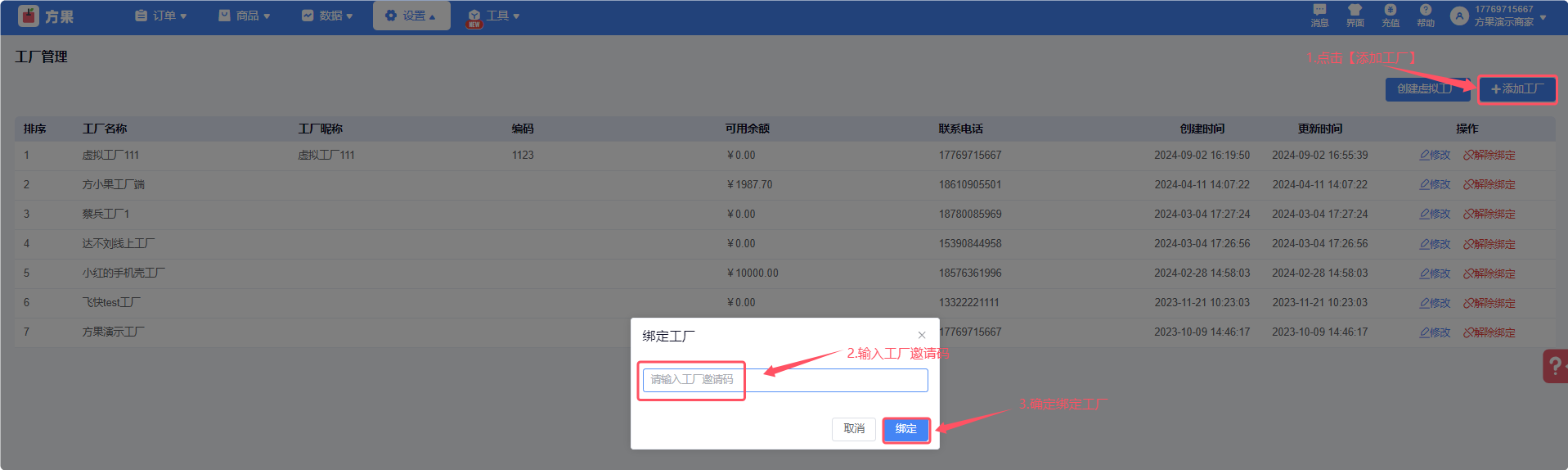The height and width of the screenshot is (470, 1568).
Task: Open the 消息 messages icon
Action: click(1319, 16)
